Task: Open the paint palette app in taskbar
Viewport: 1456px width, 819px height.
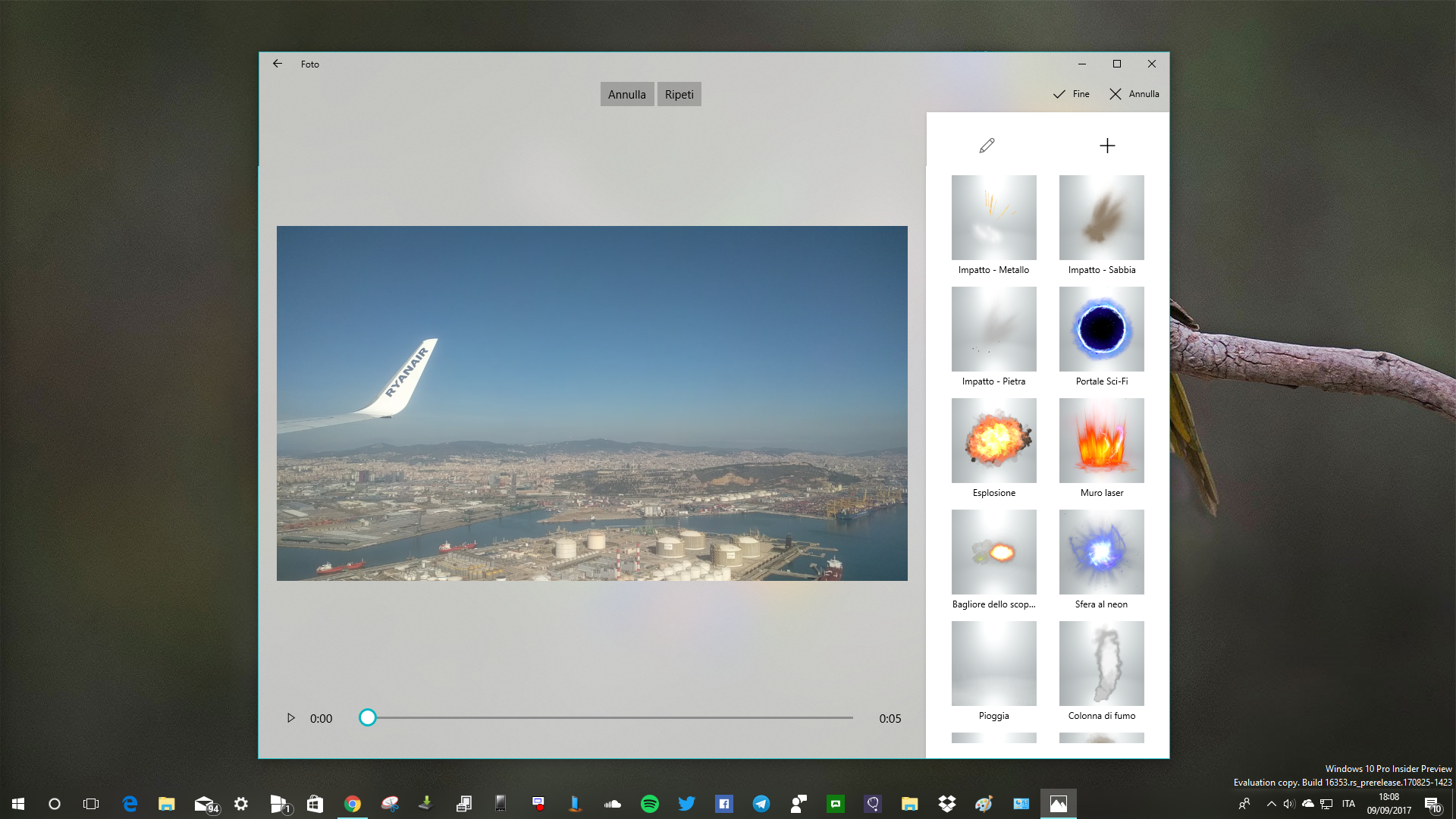Action: coord(984,804)
